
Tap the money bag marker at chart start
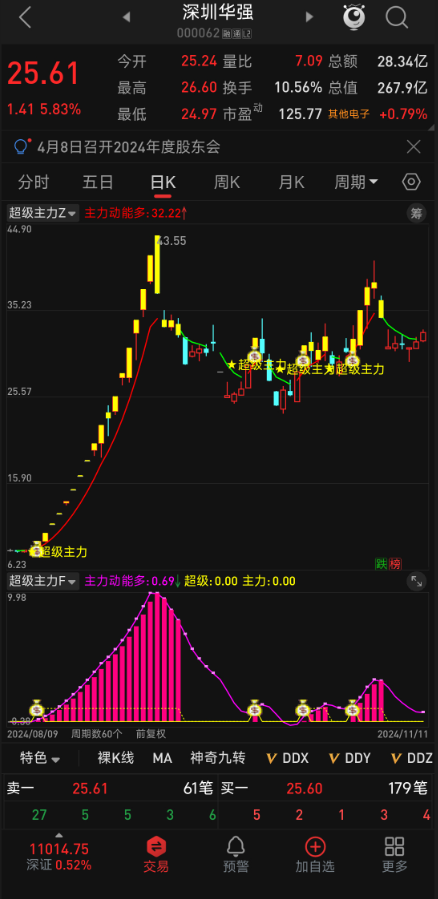click(37, 549)
